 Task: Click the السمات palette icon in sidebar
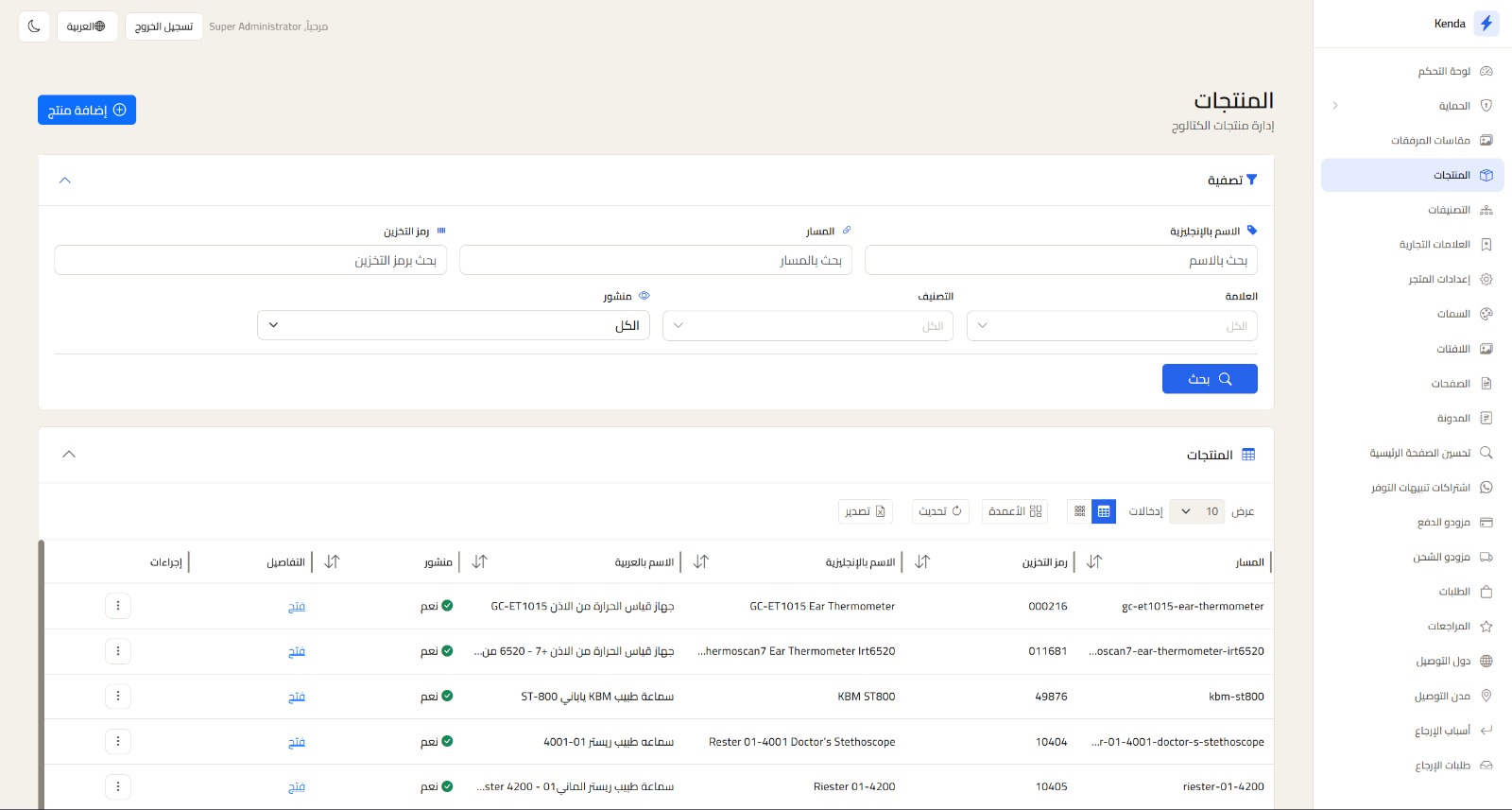(1486, 314)
